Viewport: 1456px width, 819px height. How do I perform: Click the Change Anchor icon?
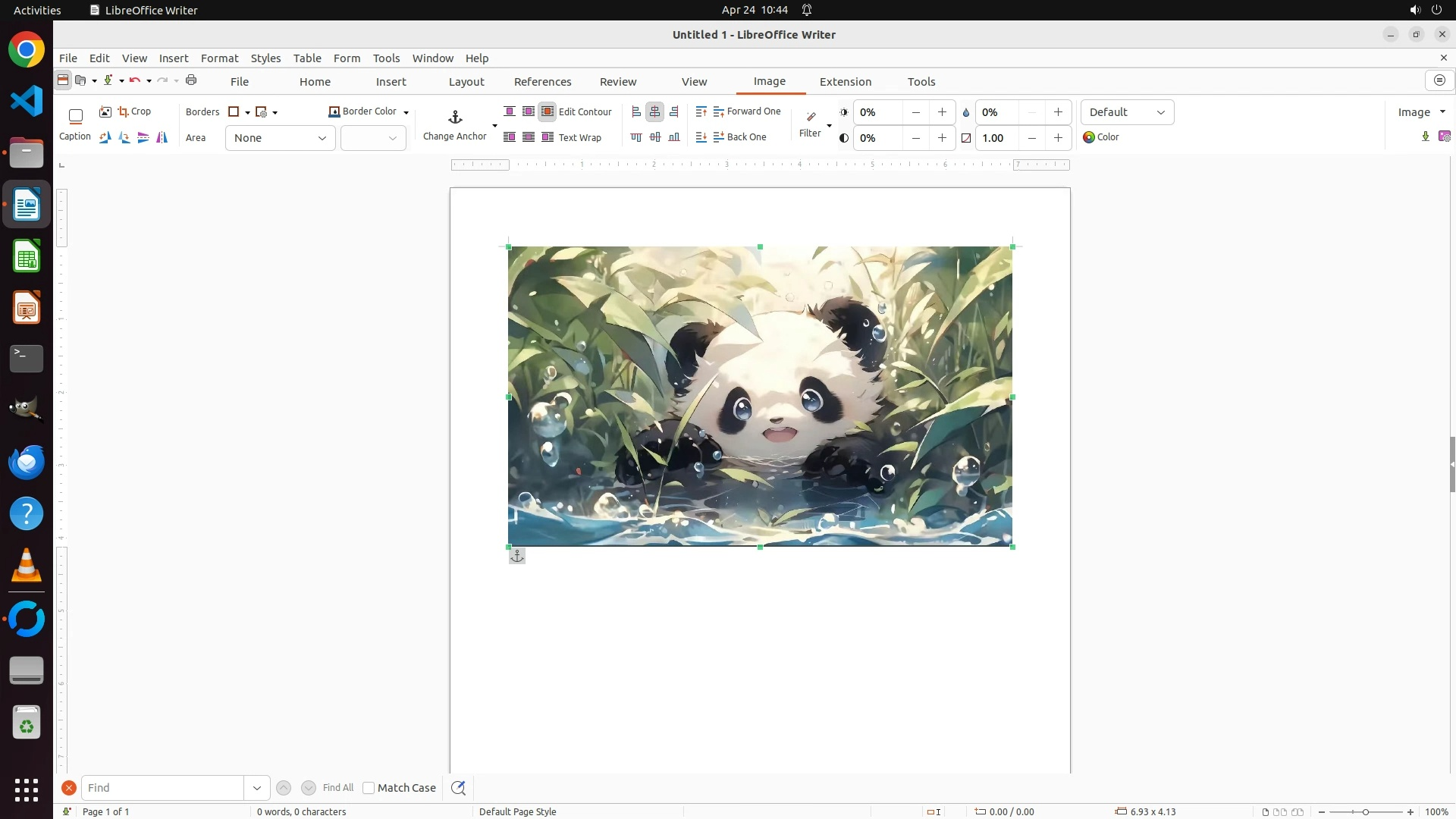pyautogui.click(x=455, y=118)
